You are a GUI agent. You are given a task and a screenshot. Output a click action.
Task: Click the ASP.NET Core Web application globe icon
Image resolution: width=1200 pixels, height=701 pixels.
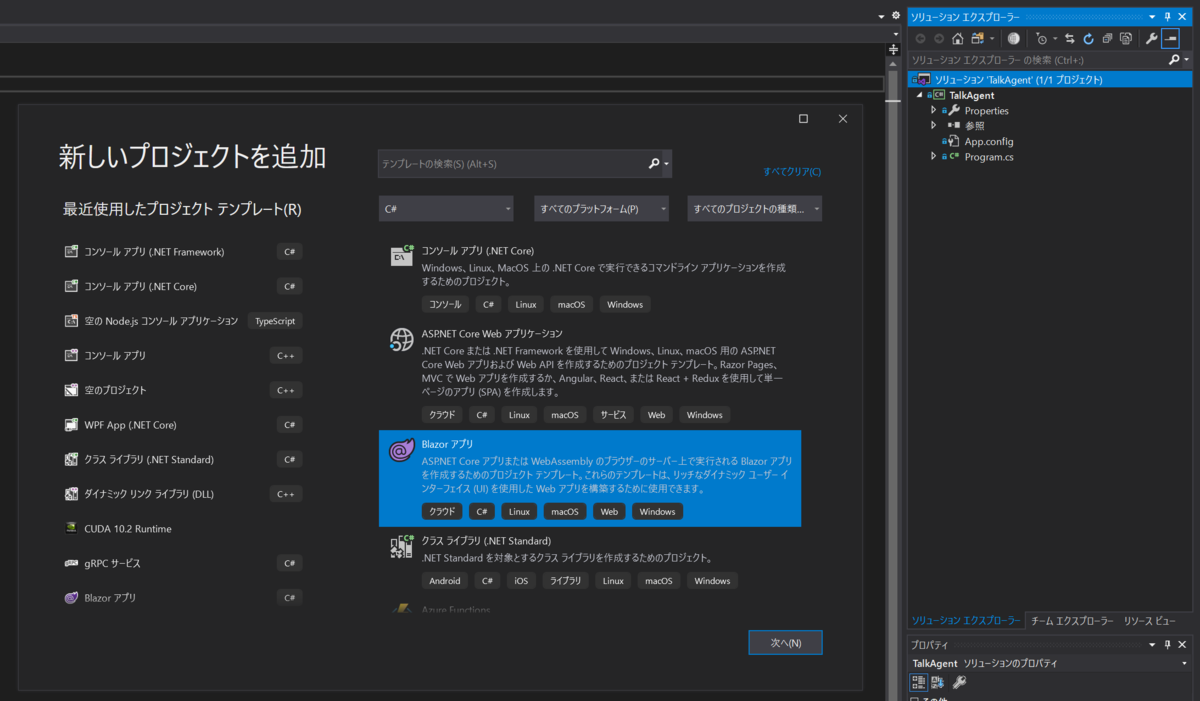(401, 340)
